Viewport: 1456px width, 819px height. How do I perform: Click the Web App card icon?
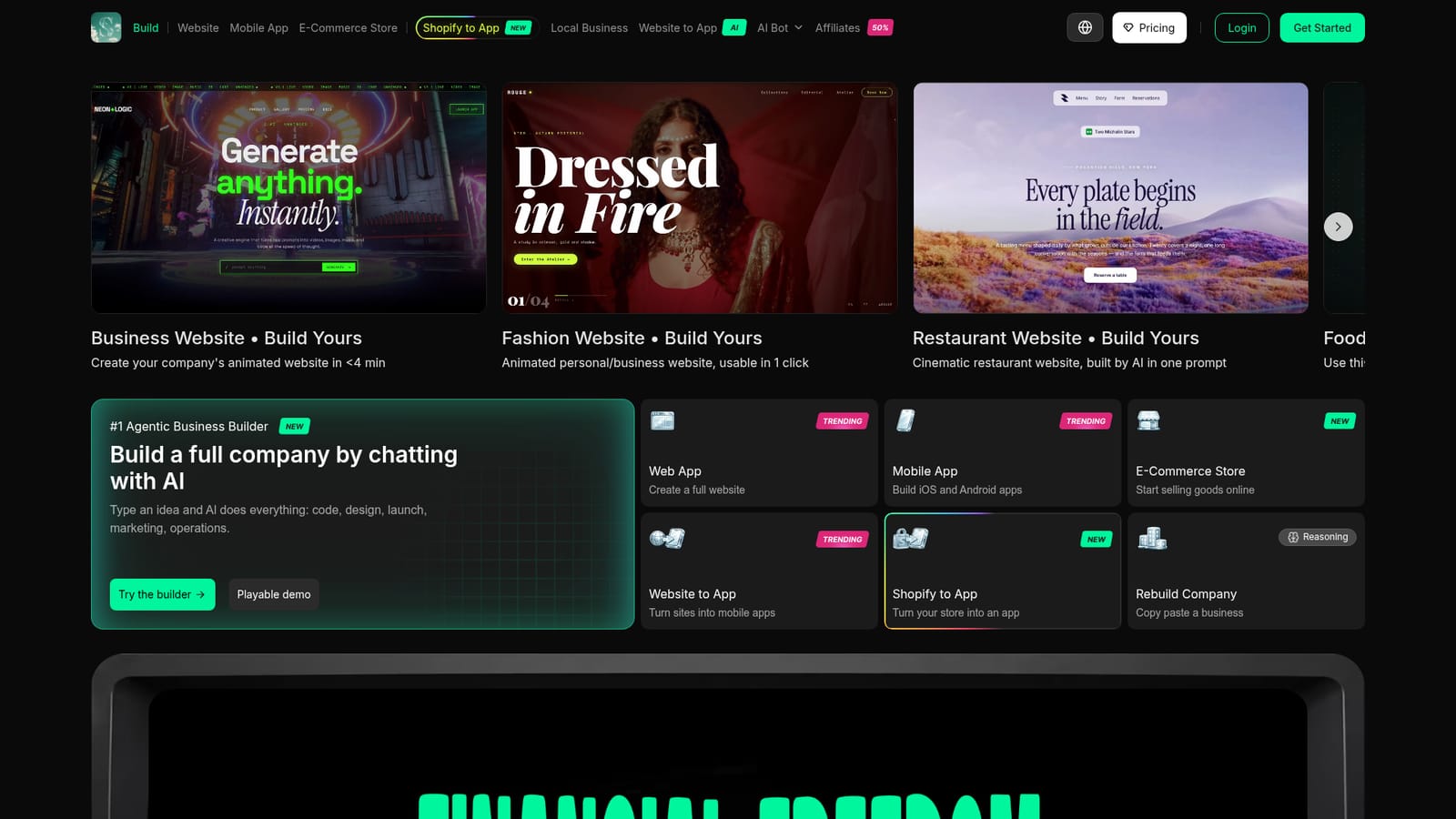(x=662, y=420)
